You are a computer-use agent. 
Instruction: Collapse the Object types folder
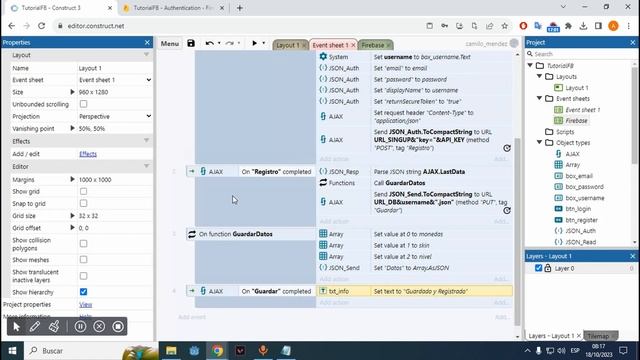(539, 142)
